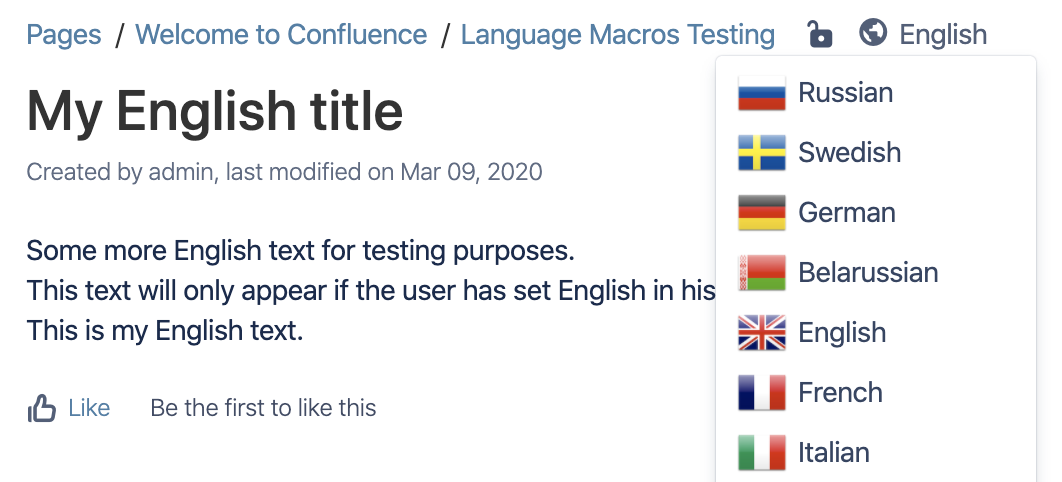Click the United Kingdom flag icon
1062x482 pixels.
coord(762,333)
